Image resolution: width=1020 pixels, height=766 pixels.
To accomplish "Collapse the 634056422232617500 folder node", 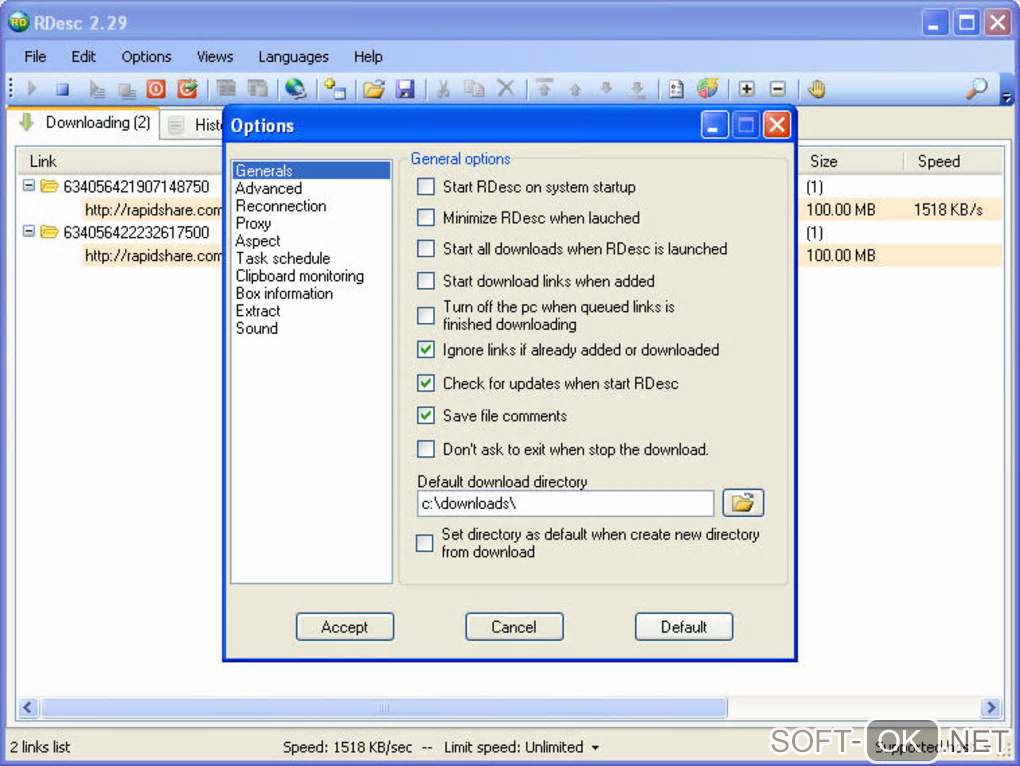I will pyautogui.click(x=29, y=231).
